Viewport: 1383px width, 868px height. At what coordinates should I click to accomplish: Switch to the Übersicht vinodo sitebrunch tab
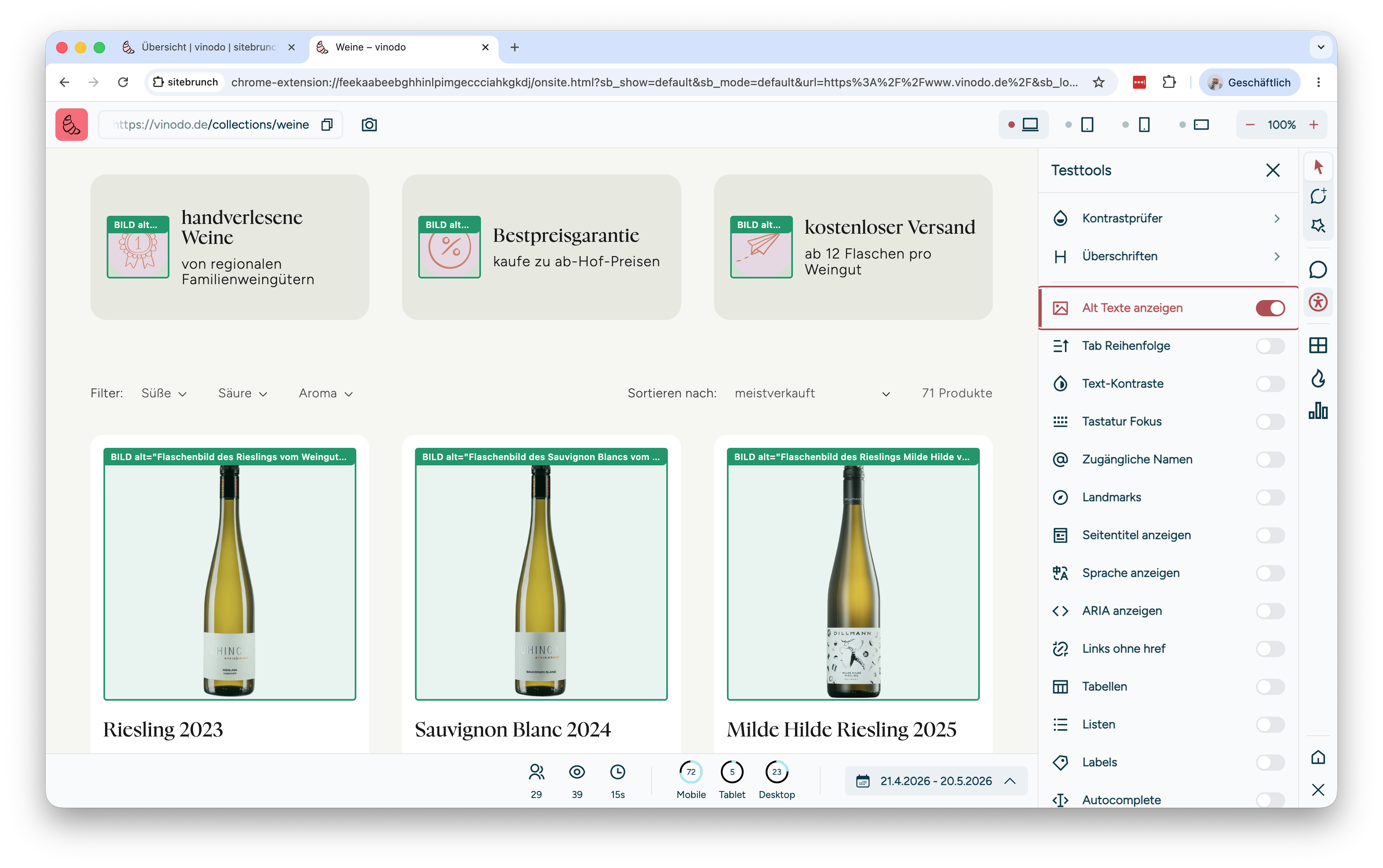pos(210,47)
